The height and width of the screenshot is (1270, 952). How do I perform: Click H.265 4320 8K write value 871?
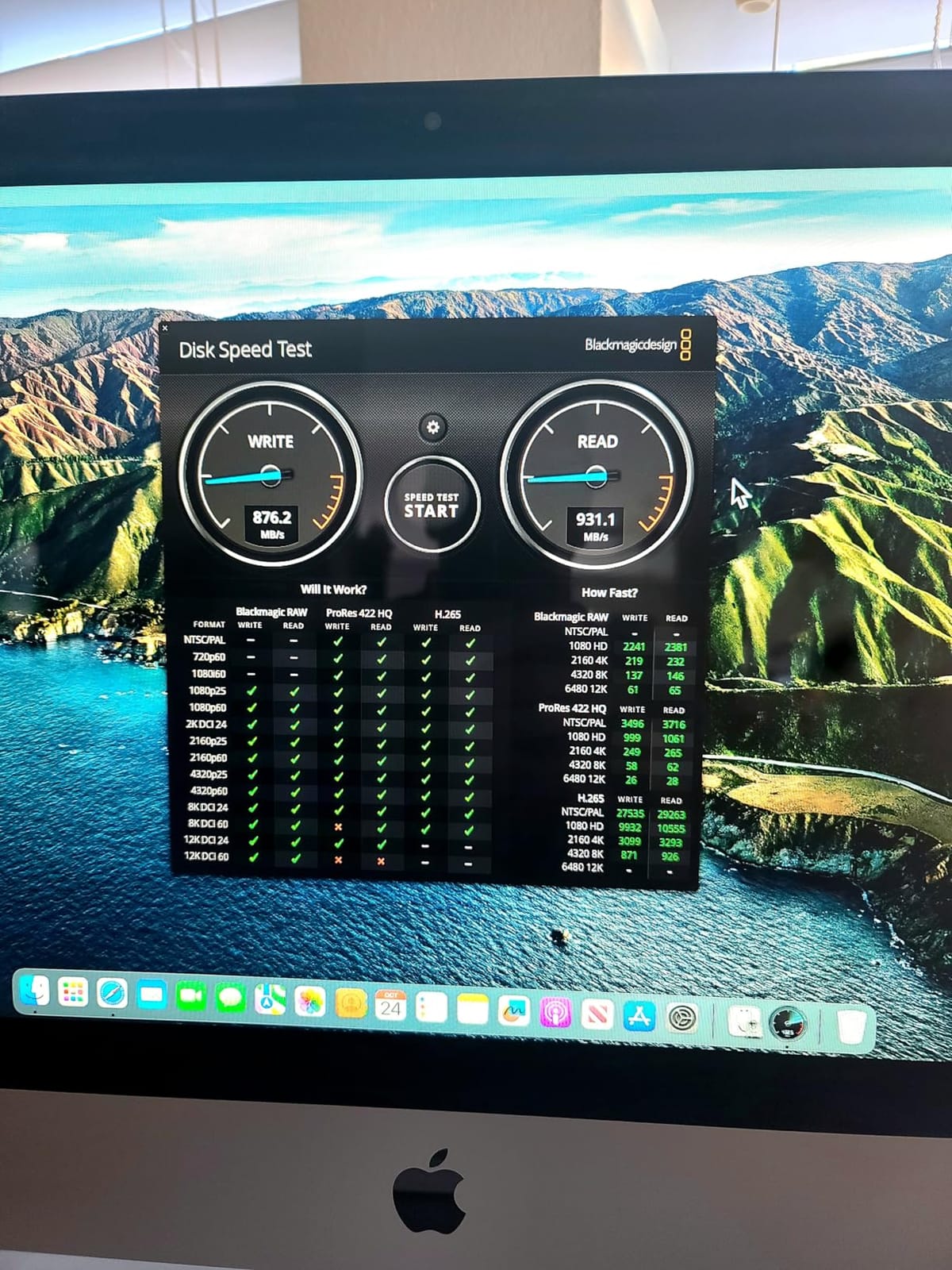[x=629, y=856]
